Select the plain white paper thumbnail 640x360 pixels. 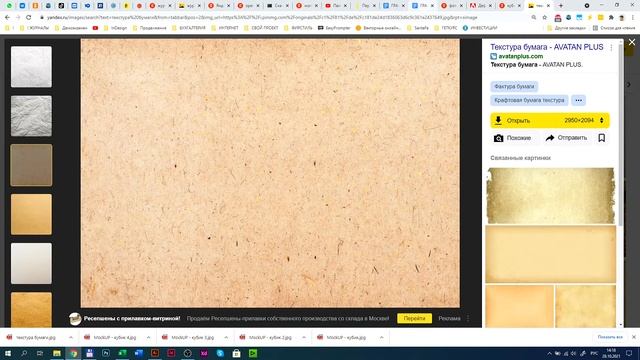click(x=31, y=263)
